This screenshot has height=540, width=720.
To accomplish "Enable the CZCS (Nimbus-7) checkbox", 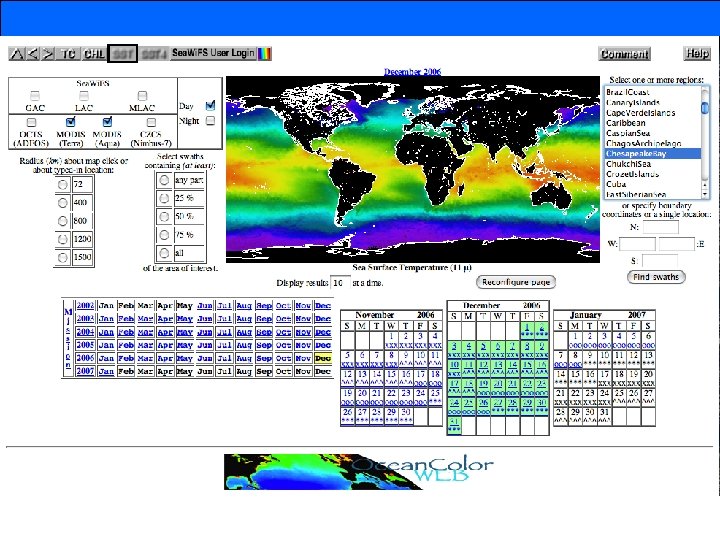I will [151, 122].
